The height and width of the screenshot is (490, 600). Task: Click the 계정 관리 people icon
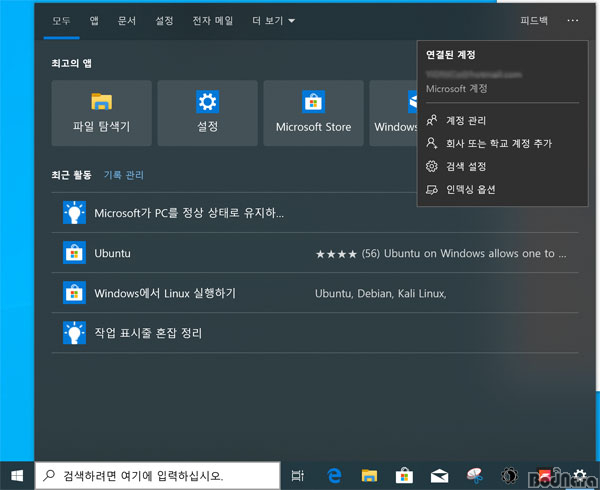(432, 120)
